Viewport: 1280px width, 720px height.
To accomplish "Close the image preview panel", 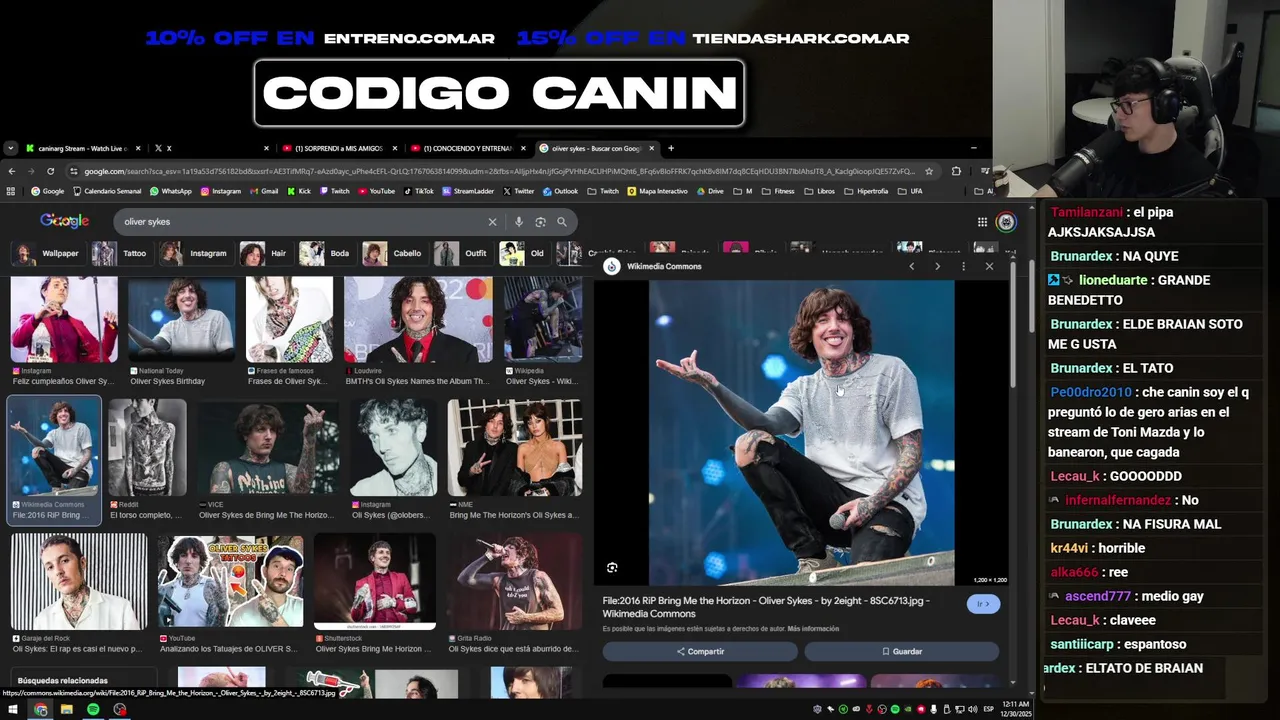I will (989, 266).
